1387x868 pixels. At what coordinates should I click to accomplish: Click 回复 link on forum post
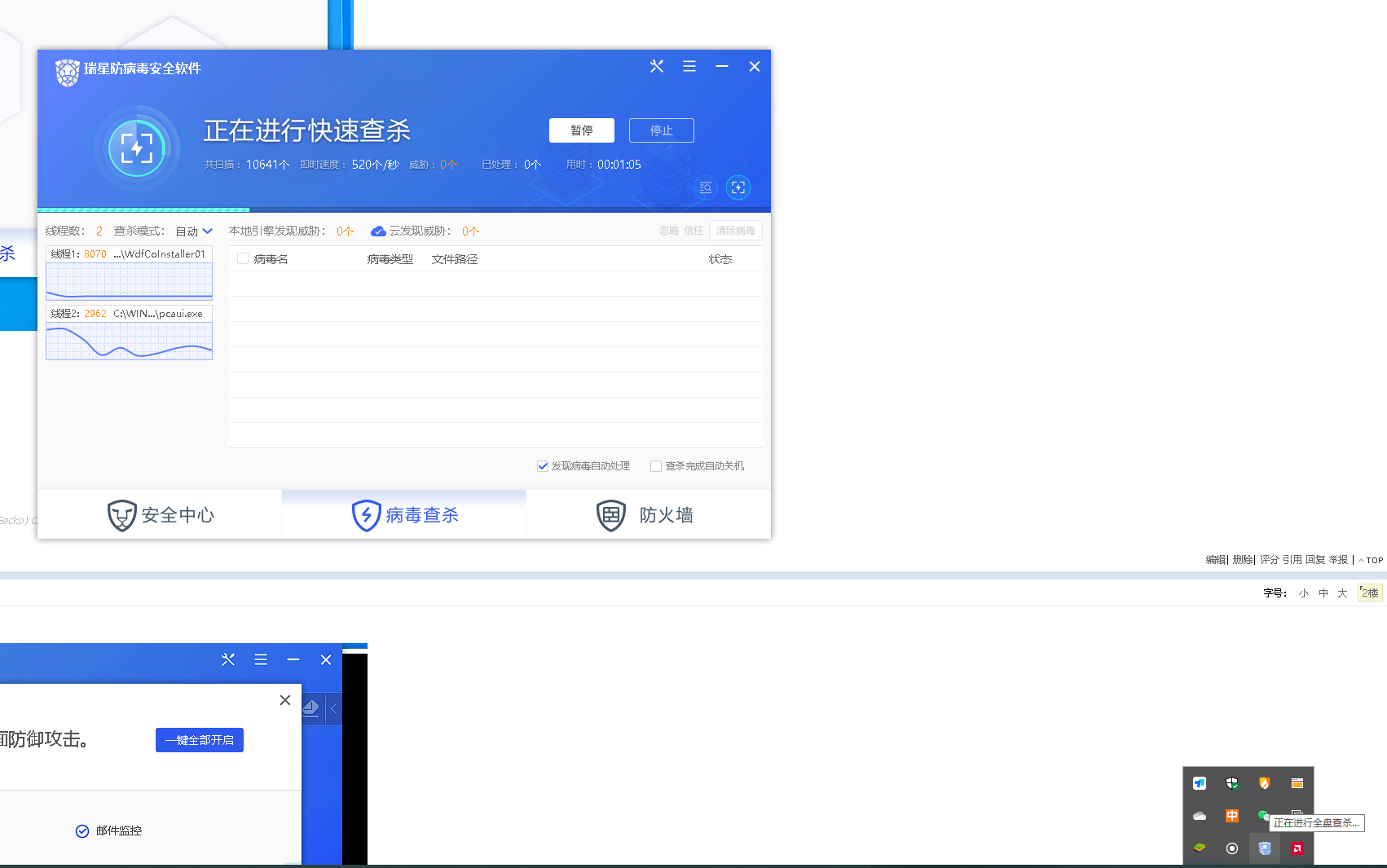(1315, 560)
